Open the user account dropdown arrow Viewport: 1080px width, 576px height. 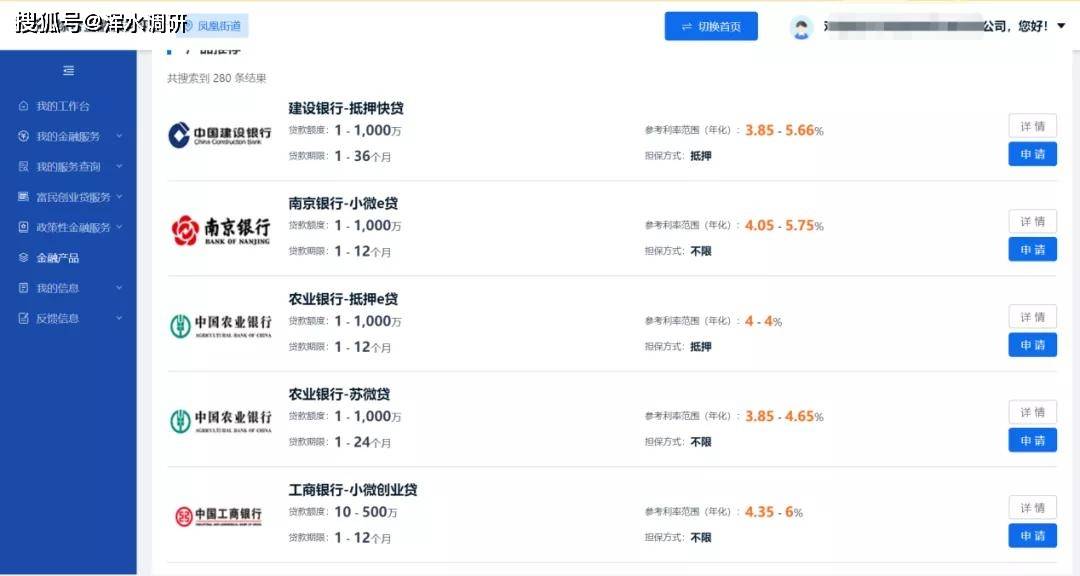[x=1061, y=26]
